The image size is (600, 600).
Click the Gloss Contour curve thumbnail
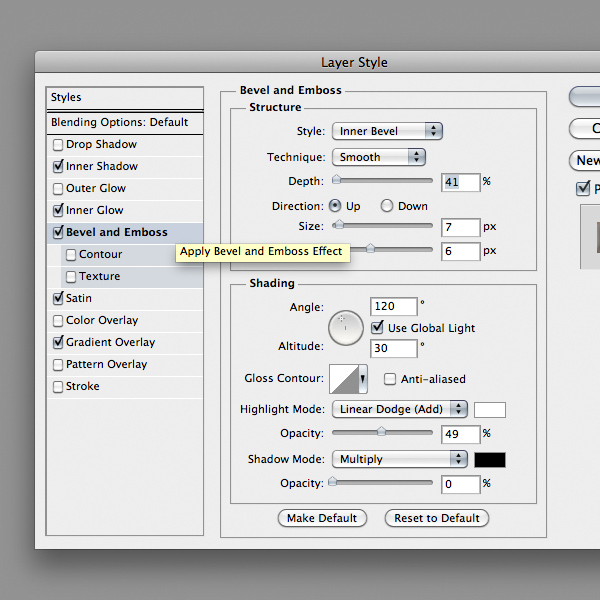pos(344,379)
